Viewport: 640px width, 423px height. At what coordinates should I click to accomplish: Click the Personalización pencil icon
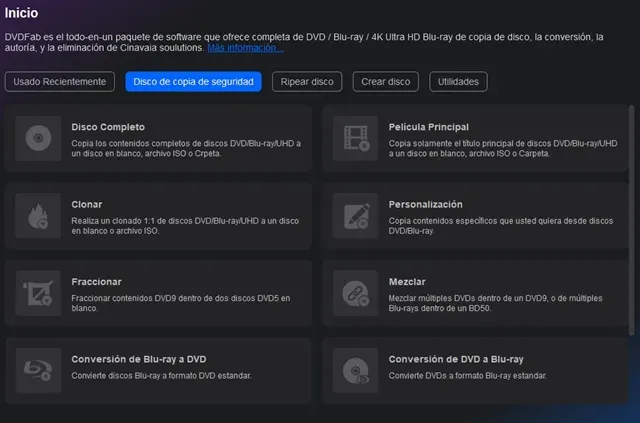[356, 216]
